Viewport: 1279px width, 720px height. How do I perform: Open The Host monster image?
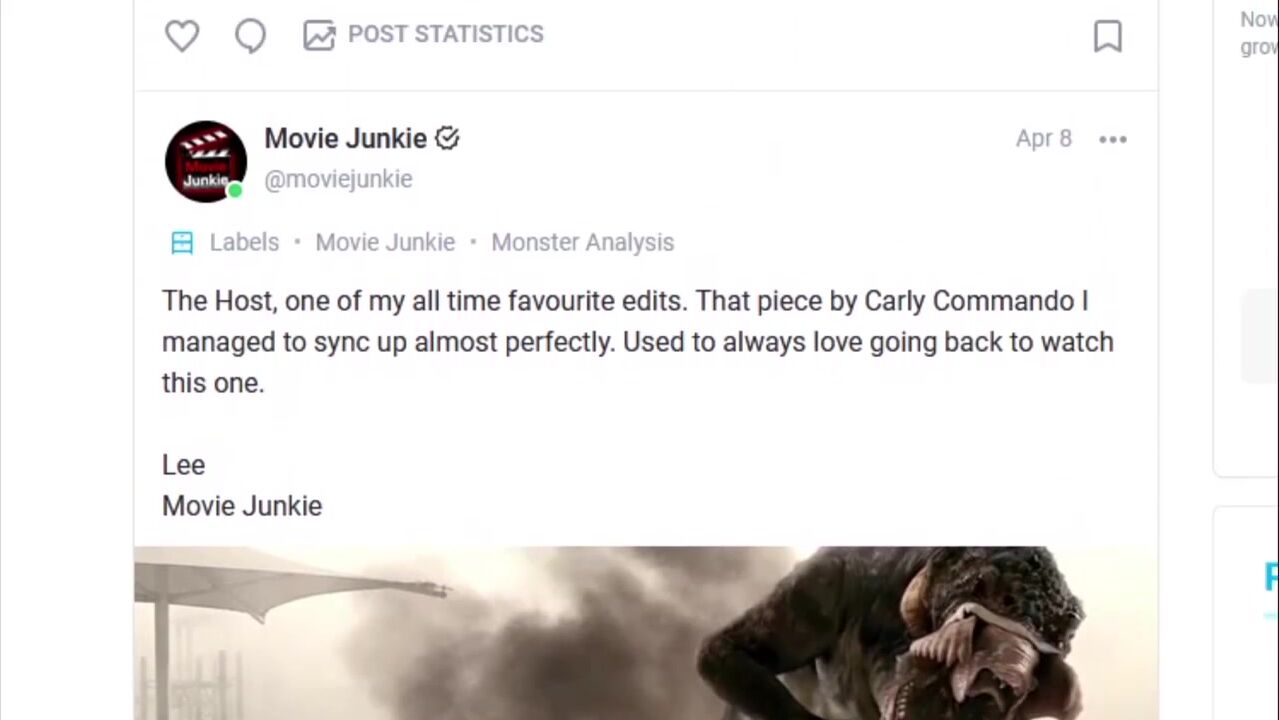(646, 633)
